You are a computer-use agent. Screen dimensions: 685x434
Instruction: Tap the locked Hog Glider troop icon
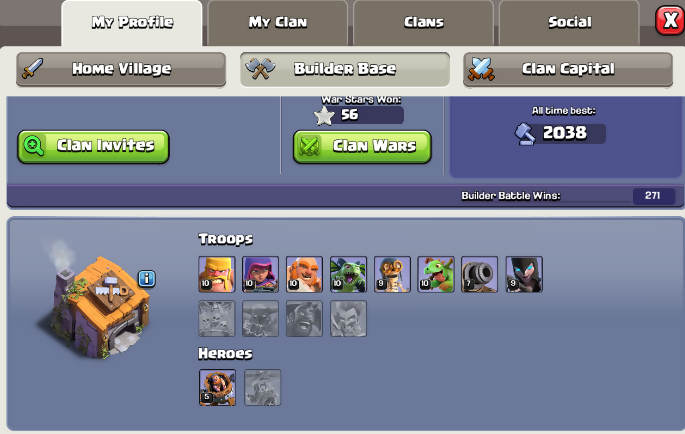pyautogui.click(x=304, y=318)
